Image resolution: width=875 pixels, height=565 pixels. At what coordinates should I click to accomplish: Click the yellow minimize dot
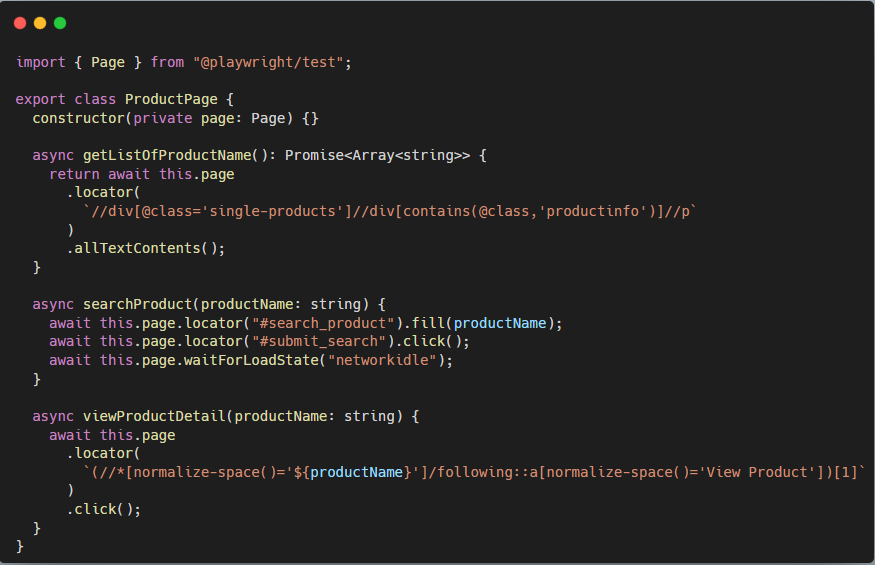coord(40,23)
